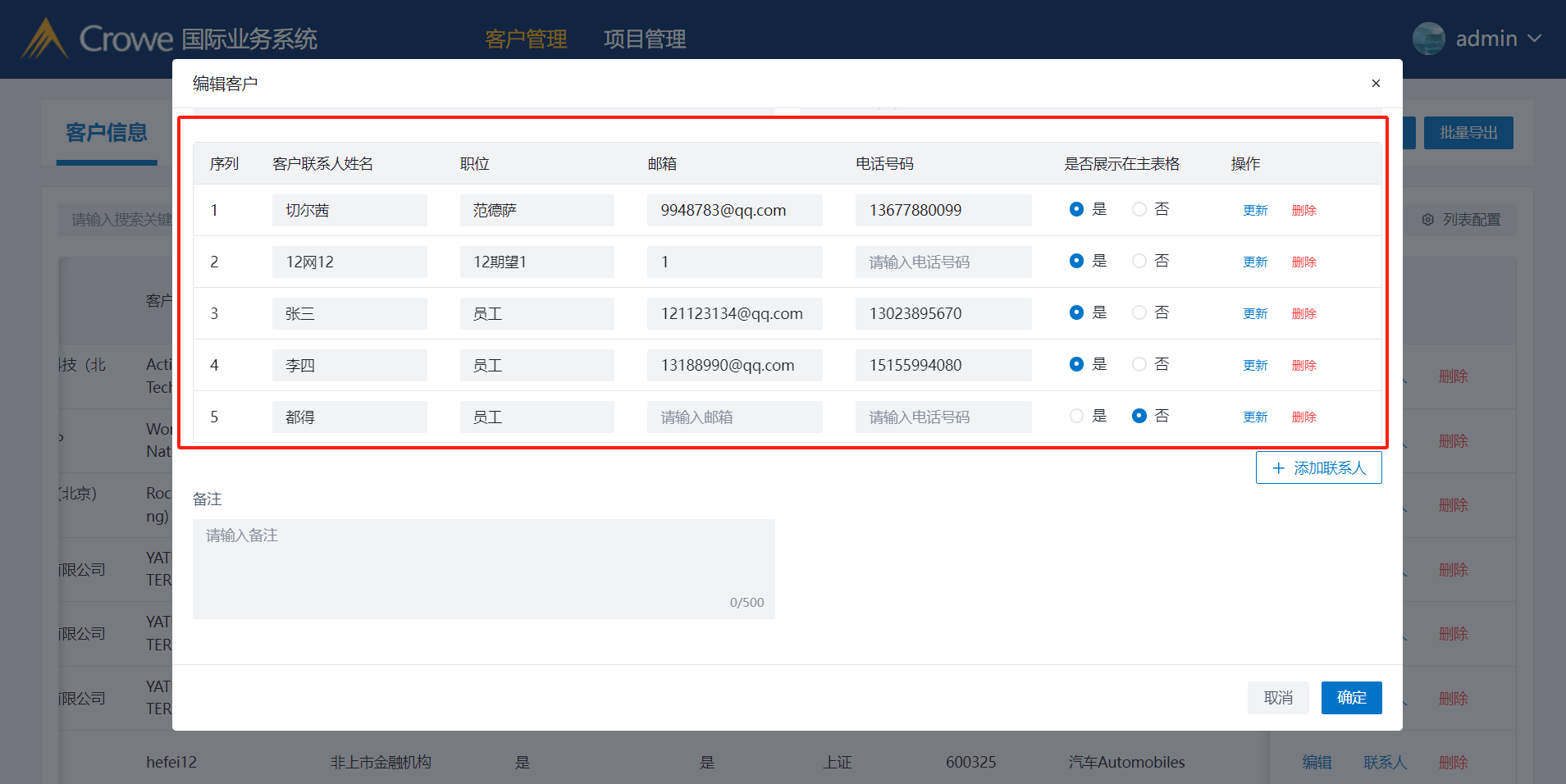
Task: Click 确定 to confirm edits
Action: coord(1351,698)
